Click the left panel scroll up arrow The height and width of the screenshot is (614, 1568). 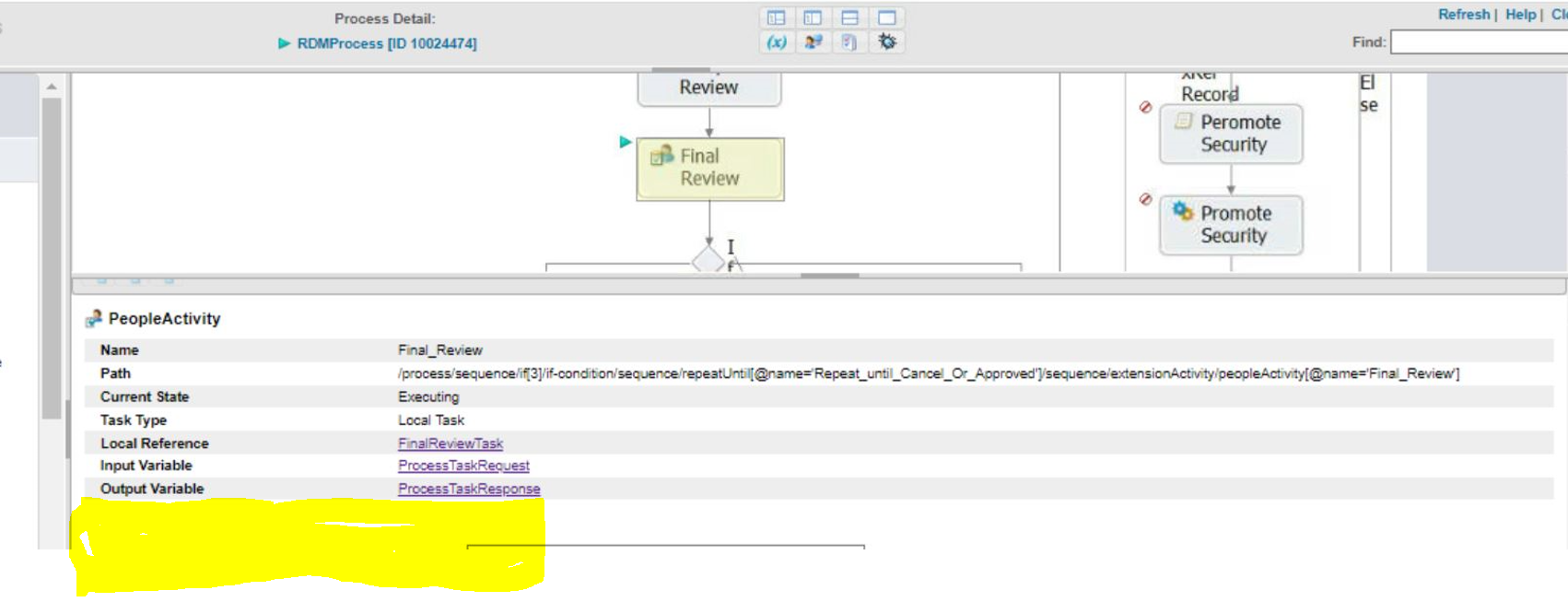52,87
